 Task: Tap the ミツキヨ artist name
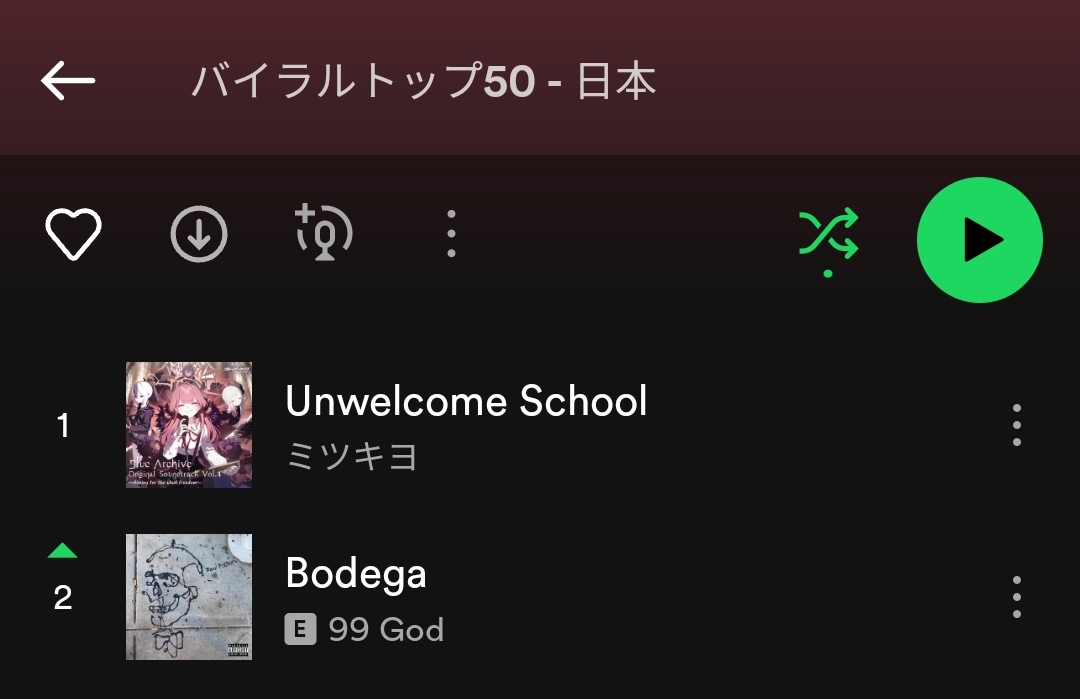[352, 457]
